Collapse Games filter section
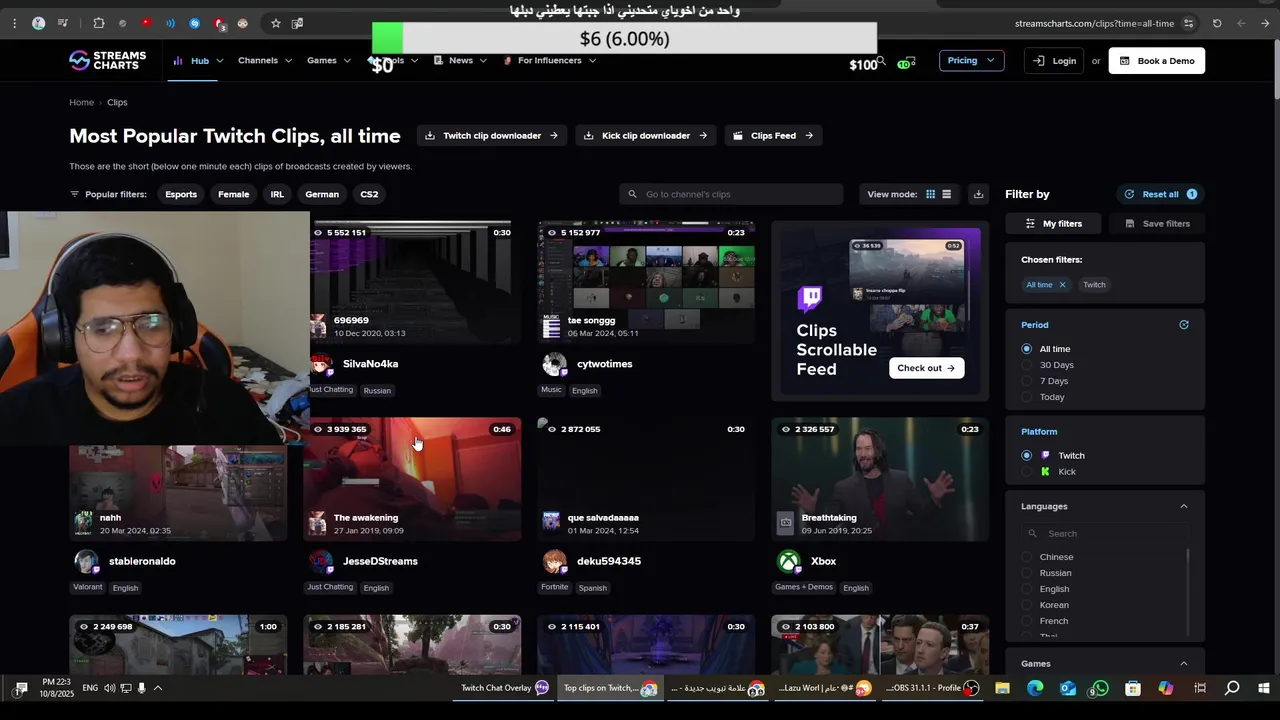This screenshot has width=1280, height=720. [1184, 663]
